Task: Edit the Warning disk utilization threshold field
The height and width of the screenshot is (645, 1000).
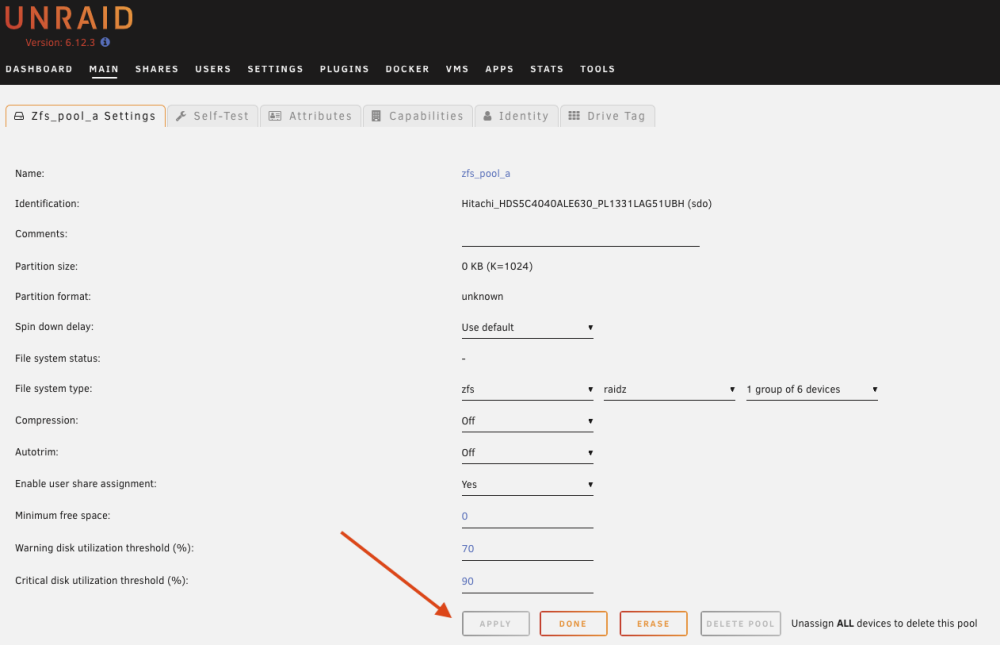Action: pyautogui.click(x=527, y=549)
